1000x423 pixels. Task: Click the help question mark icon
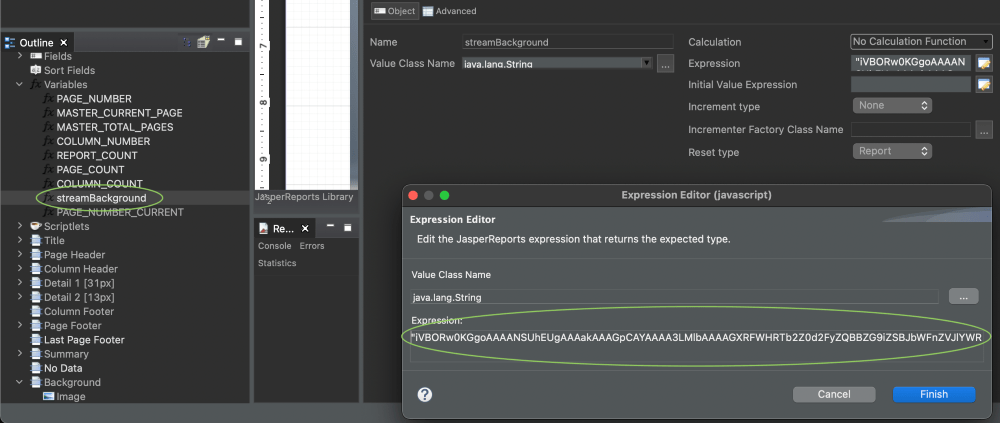click(x=425, y=394)
